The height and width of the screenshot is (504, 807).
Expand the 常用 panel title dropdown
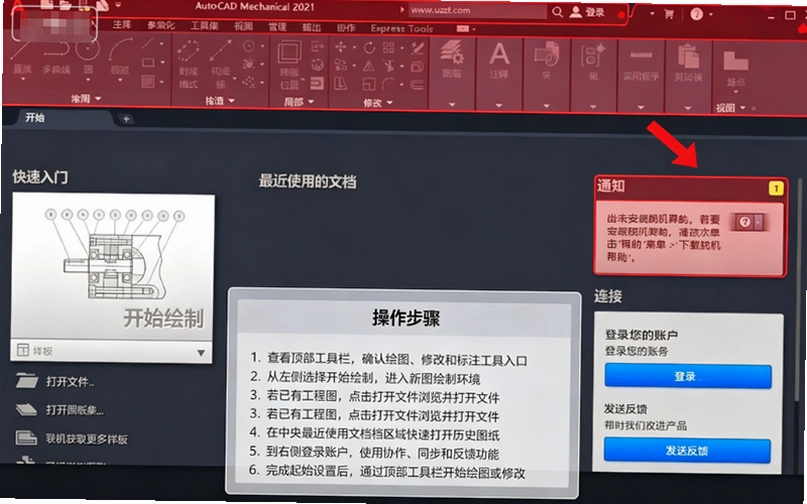98,98
